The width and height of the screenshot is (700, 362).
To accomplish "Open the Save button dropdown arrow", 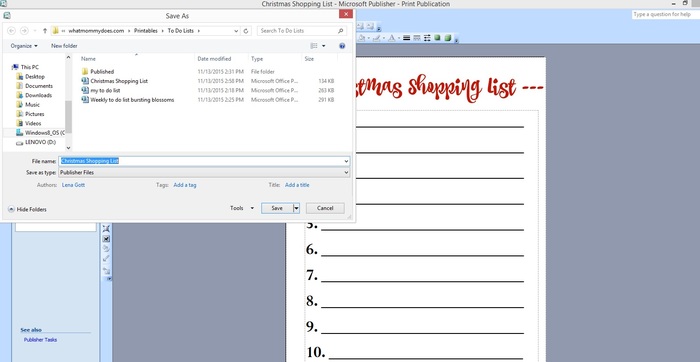I will [x=296, y=208].
